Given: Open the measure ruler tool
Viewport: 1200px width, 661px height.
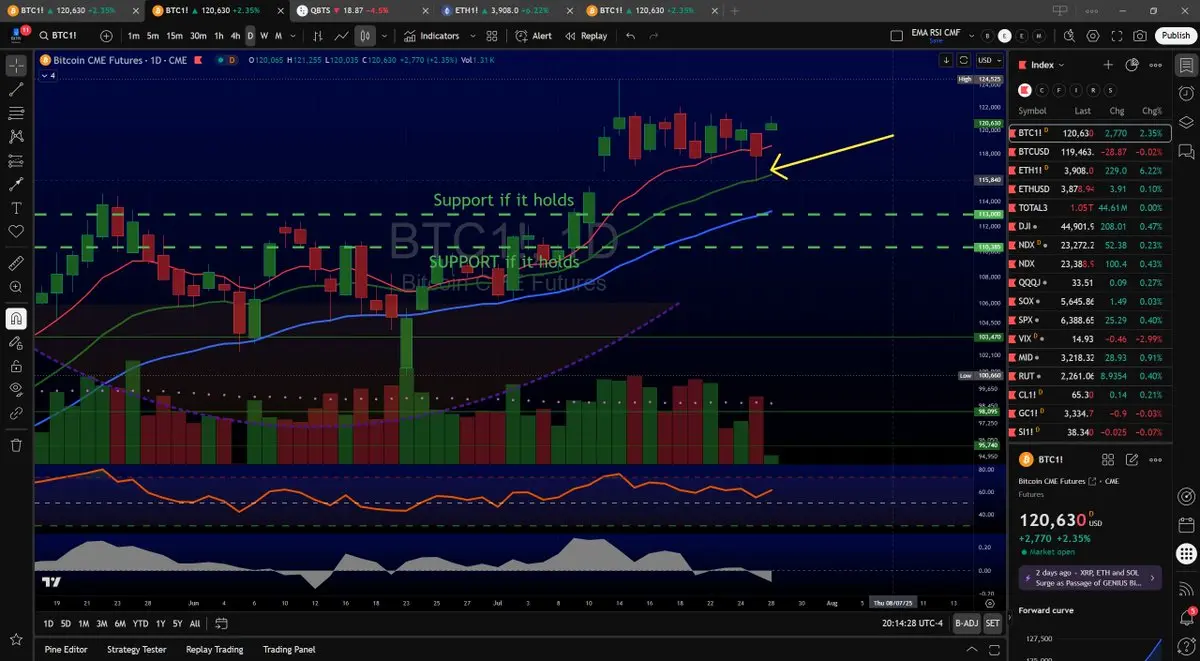Looking at the screenshot, I should pos(16,264).
